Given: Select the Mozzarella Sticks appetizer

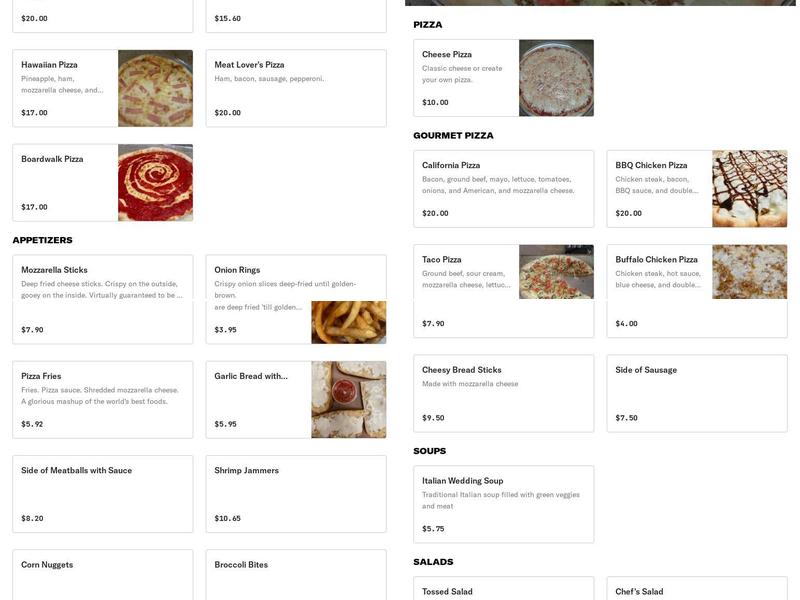Looking at the screenshot, I should pyautogui.click(x=100, y=295).
